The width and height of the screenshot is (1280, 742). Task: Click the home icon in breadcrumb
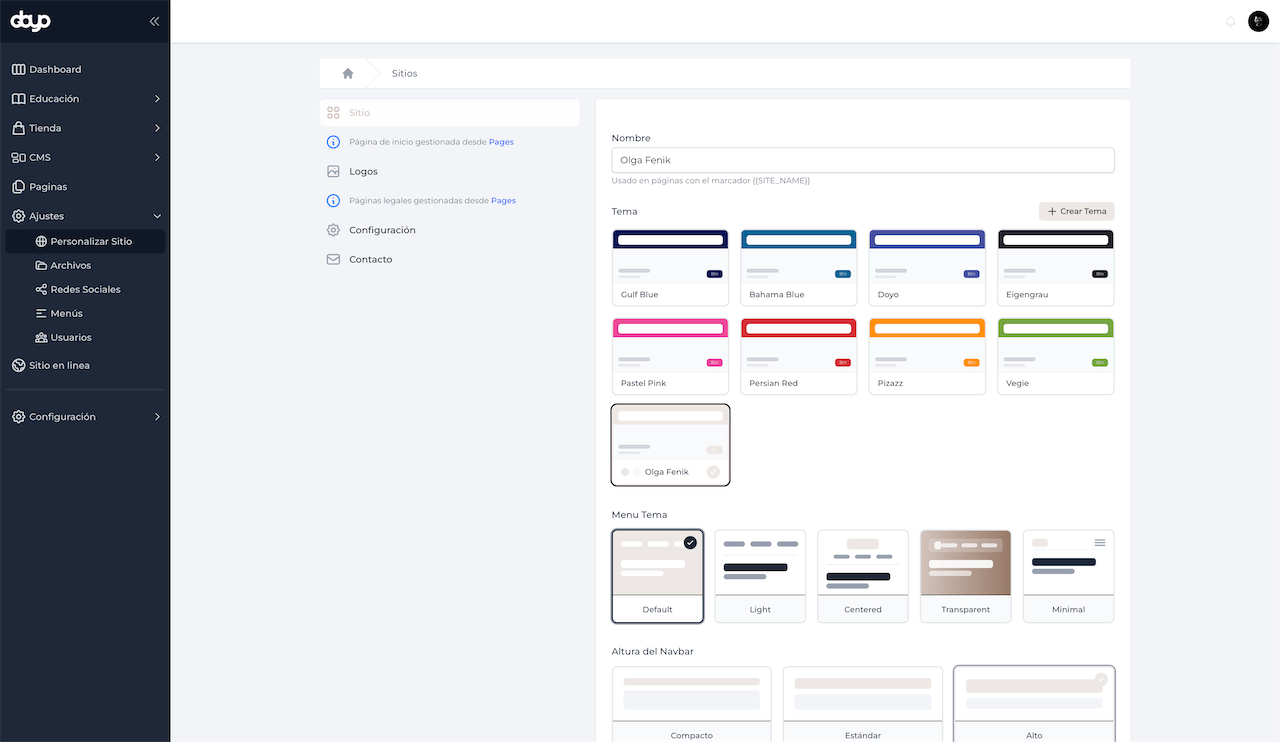point(348,73)
